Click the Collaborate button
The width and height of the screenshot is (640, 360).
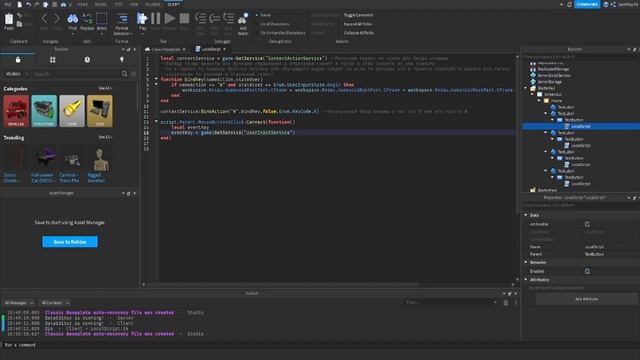[x=587, y=4]
